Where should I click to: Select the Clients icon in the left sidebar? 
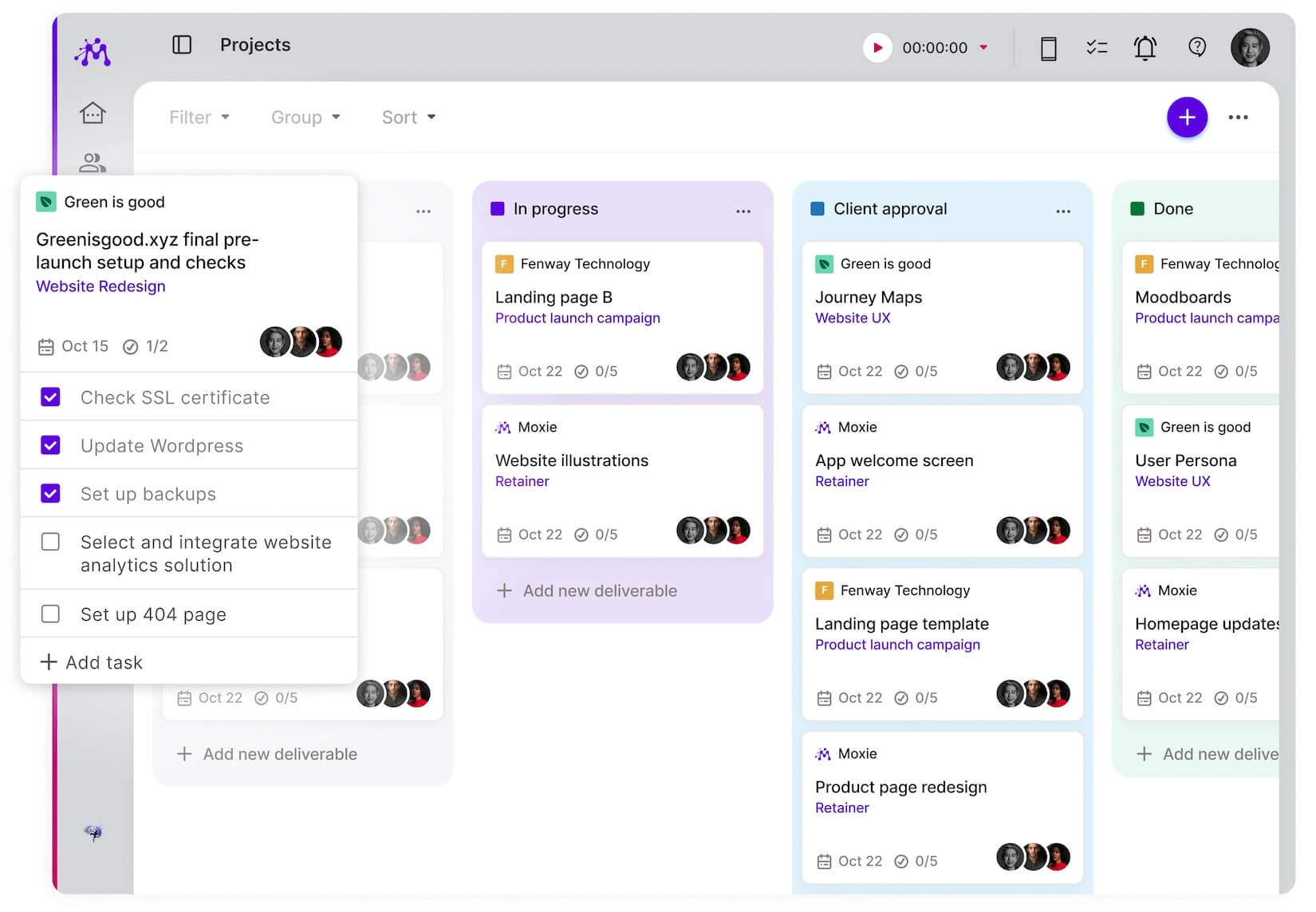[93, 164]
